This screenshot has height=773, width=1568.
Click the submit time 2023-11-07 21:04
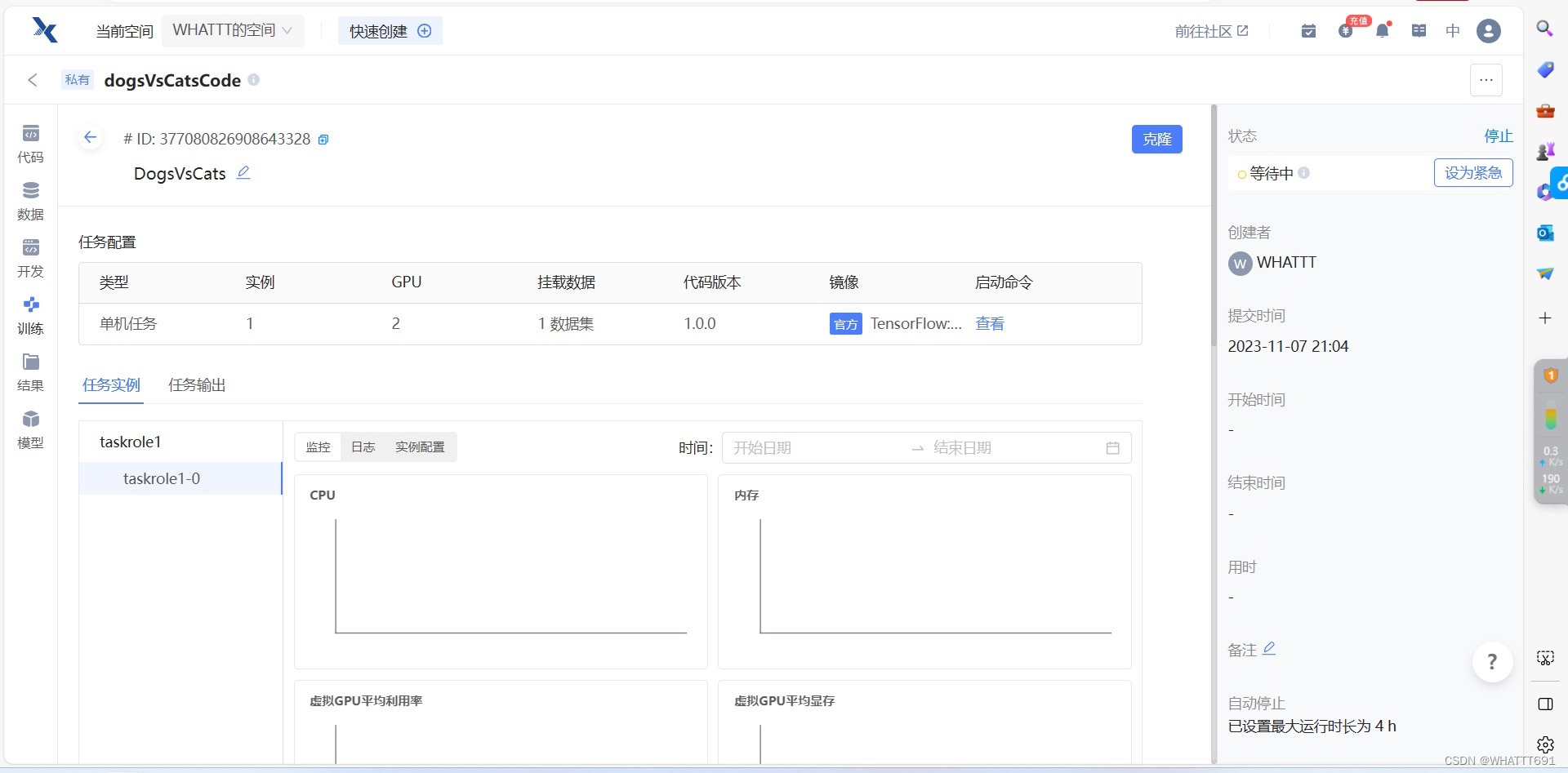[1288, 346]
